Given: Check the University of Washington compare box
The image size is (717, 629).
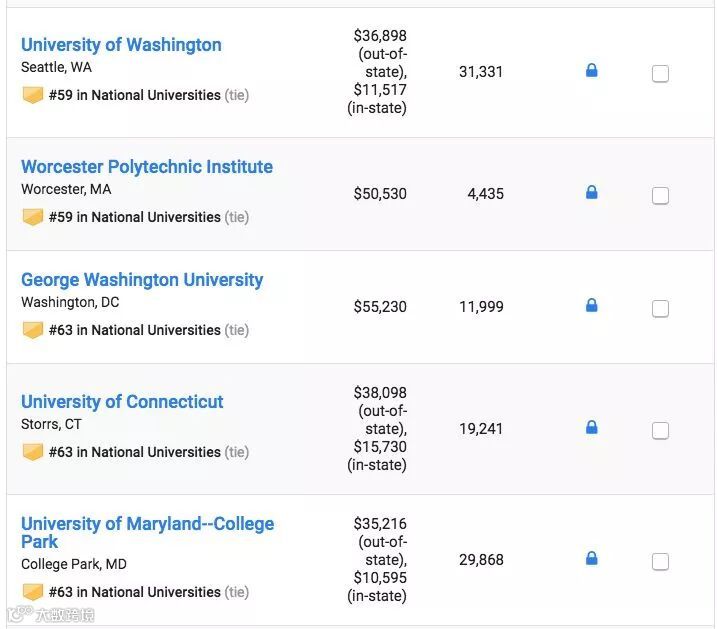Looking at the screenshot, I should coord(660,73).
